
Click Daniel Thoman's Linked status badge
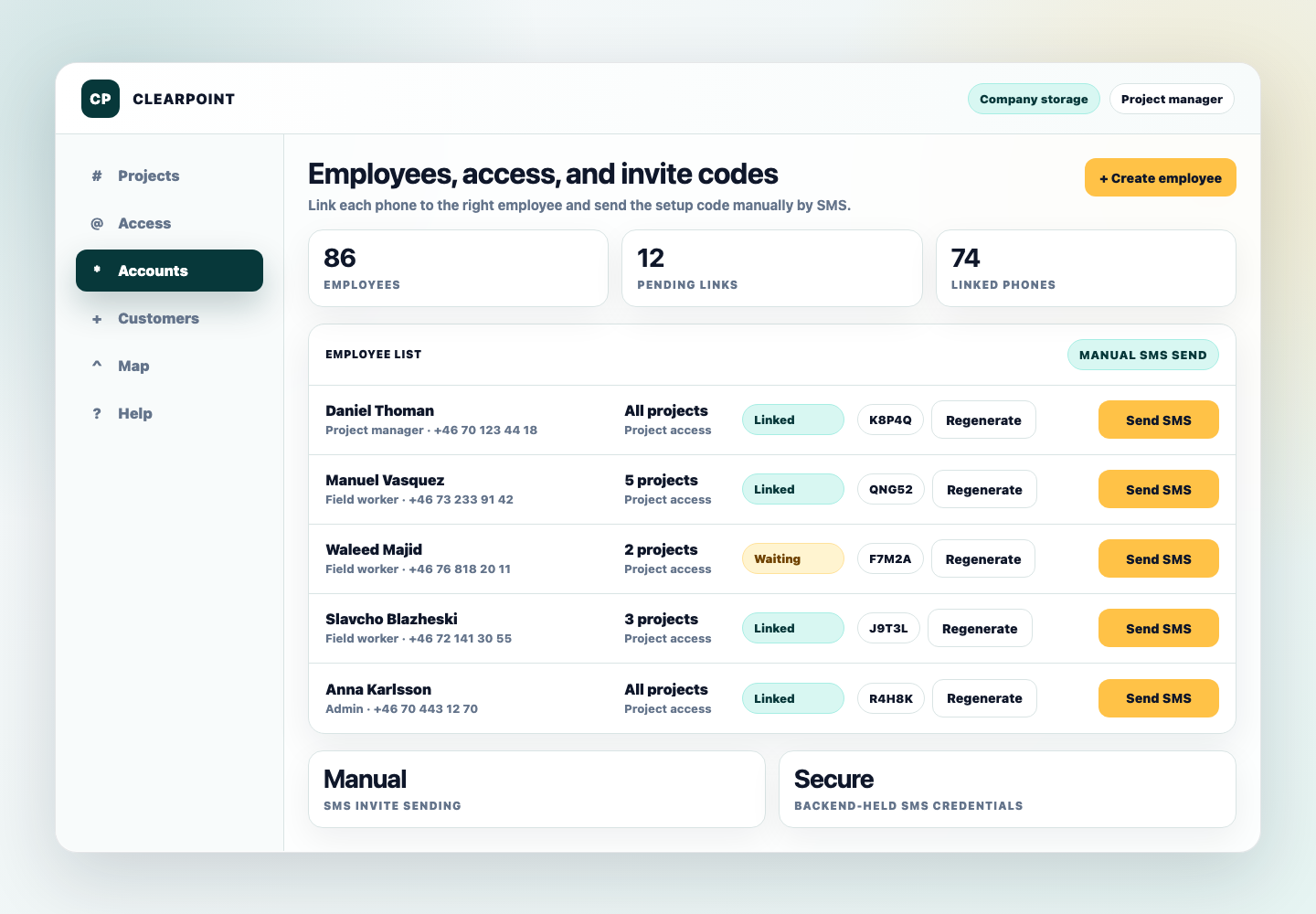coord(793,420)
